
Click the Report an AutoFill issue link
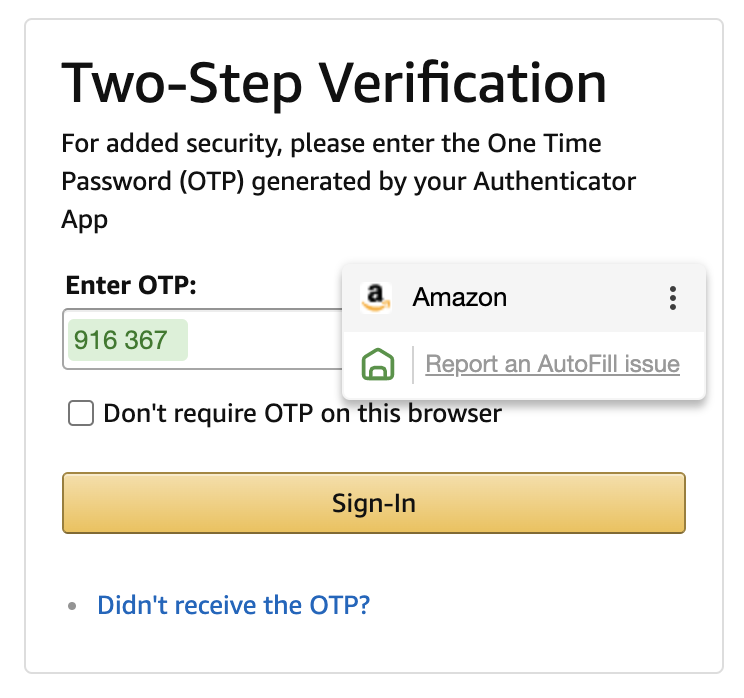552,364
